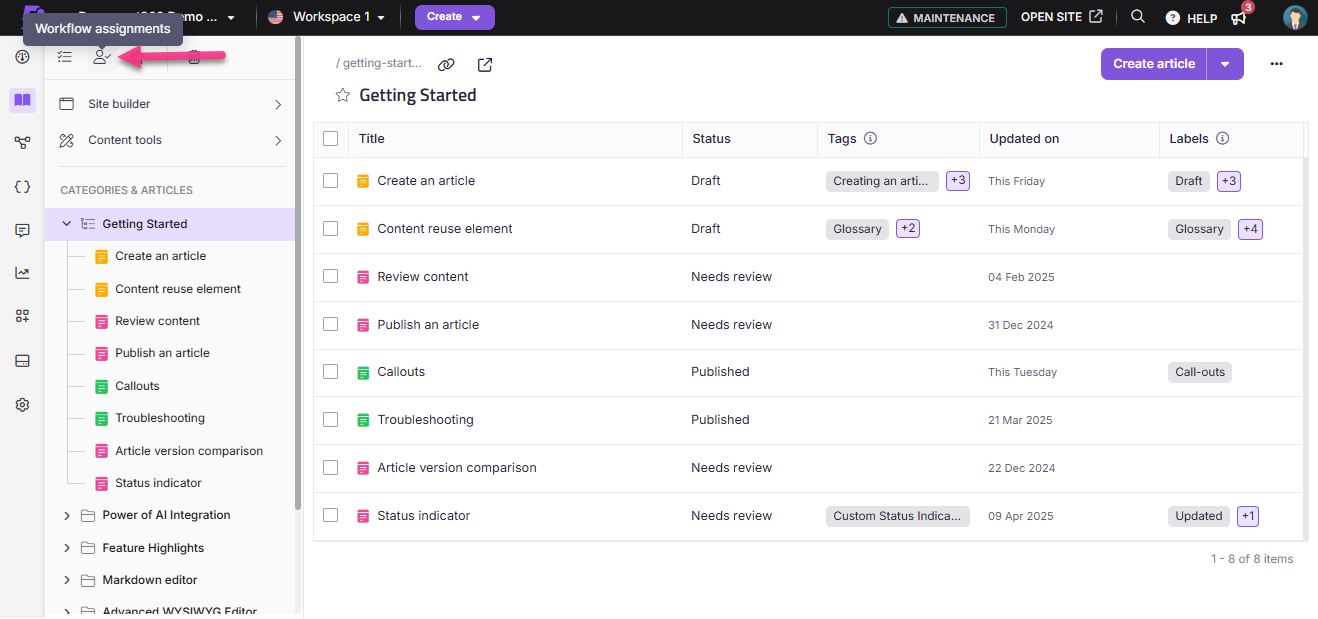Screen dimensions: 1318x619
Task: Select Article version comparison in the tree
Action: click(x=189, y=451)
